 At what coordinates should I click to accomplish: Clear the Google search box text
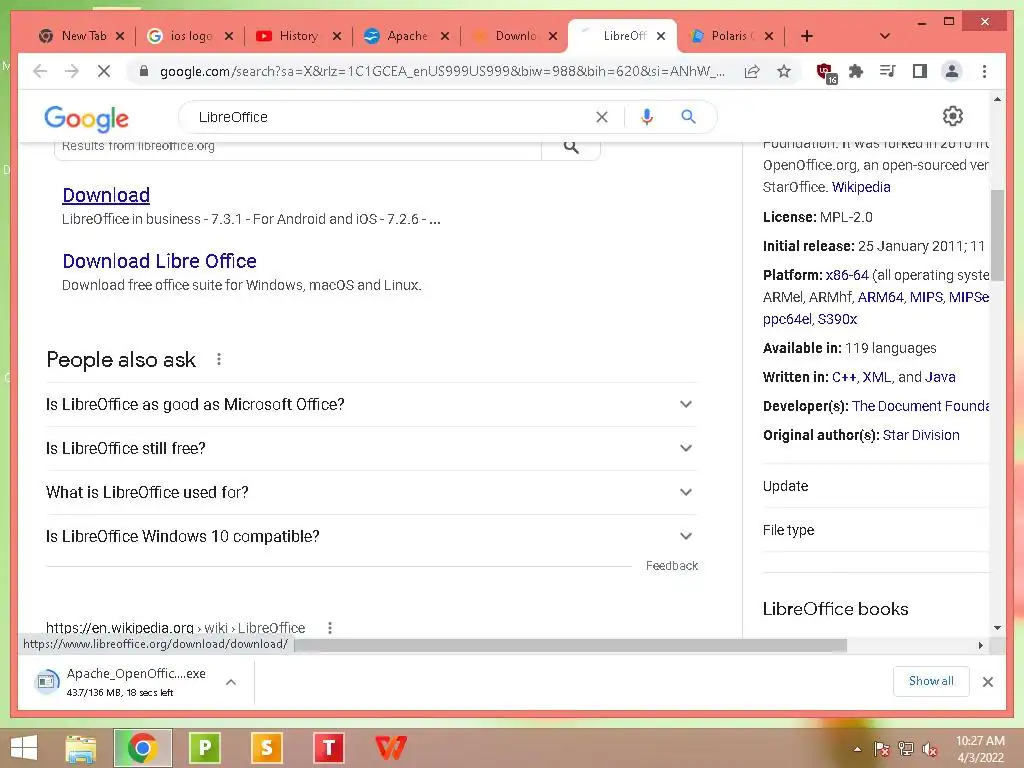(x=602, y=117)
